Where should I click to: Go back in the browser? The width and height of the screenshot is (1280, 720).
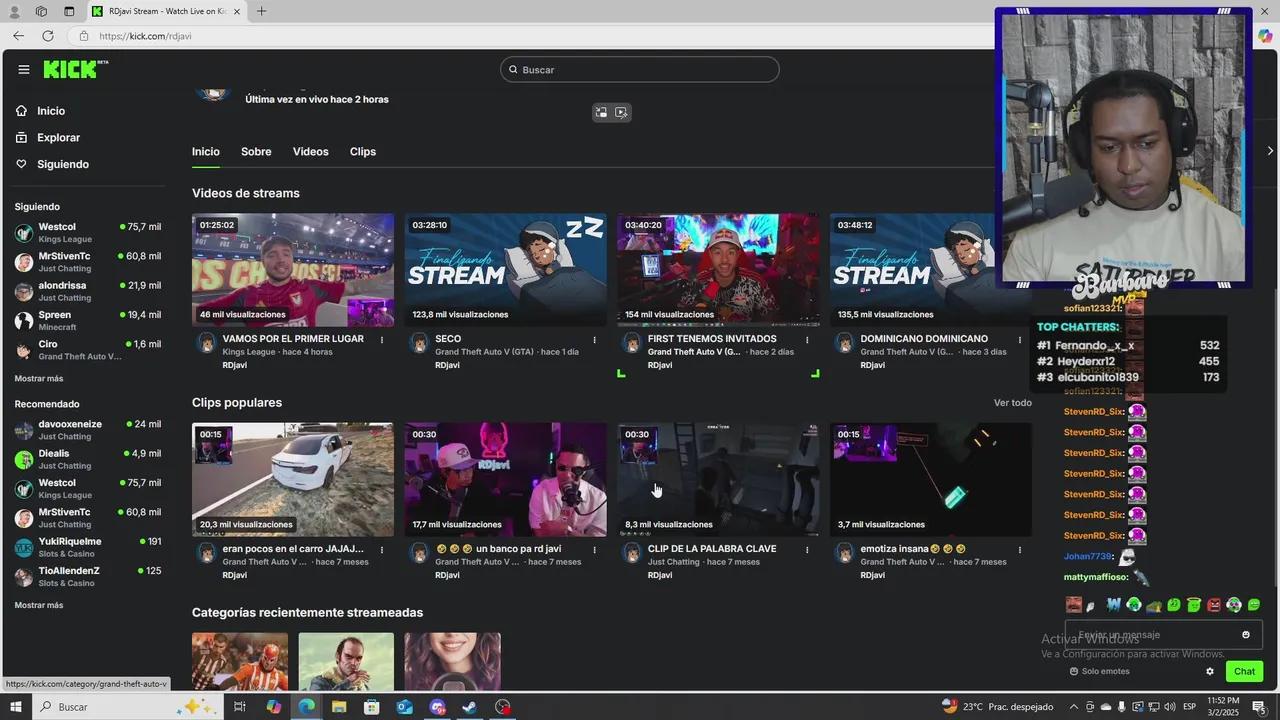(19, 36)
